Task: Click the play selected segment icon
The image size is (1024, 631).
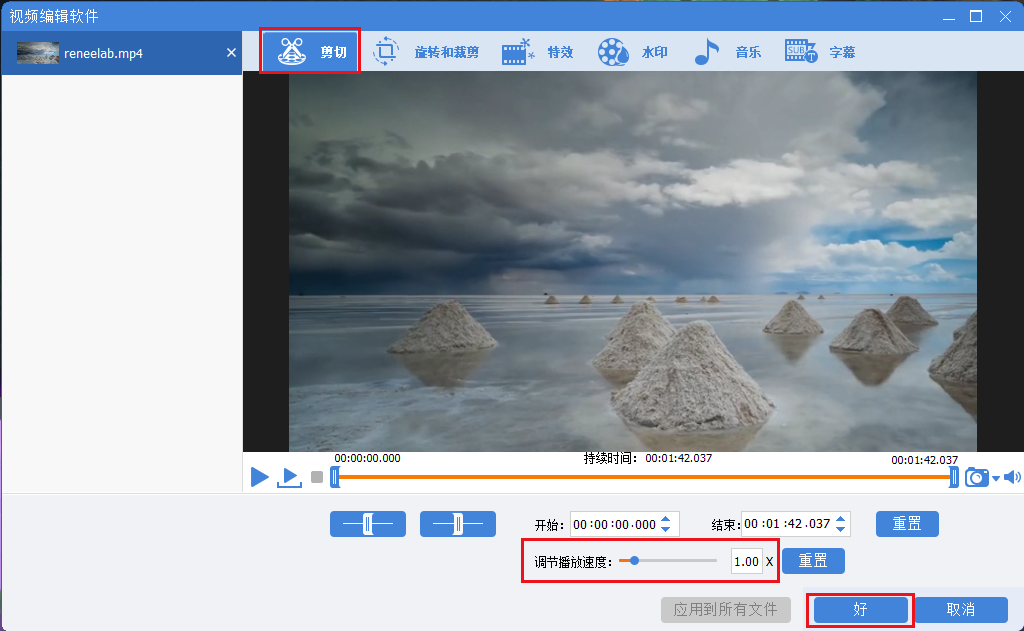Action: click(289, 477)
